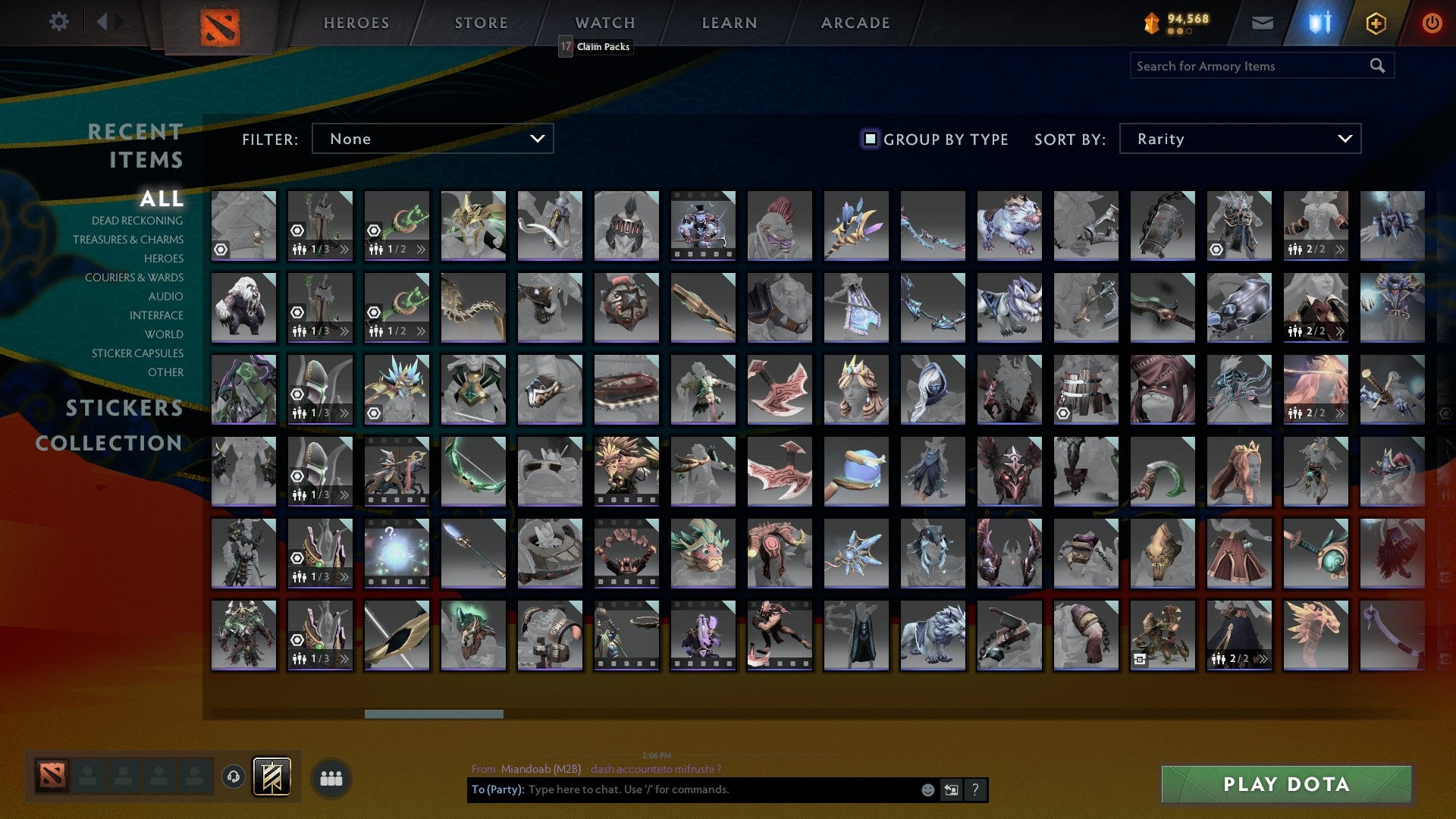This screenshot has width=1456, height=819.
Task: Click the back navigation arrow
Action: [102, 22]
